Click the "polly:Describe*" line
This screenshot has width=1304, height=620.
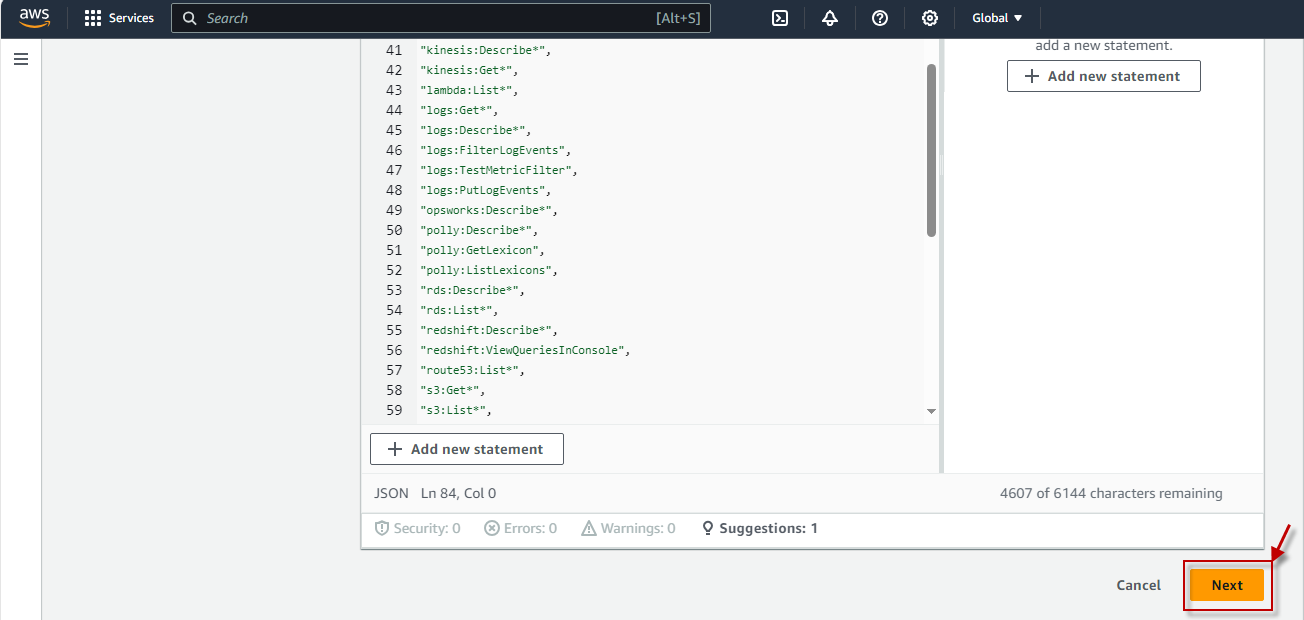479,230
